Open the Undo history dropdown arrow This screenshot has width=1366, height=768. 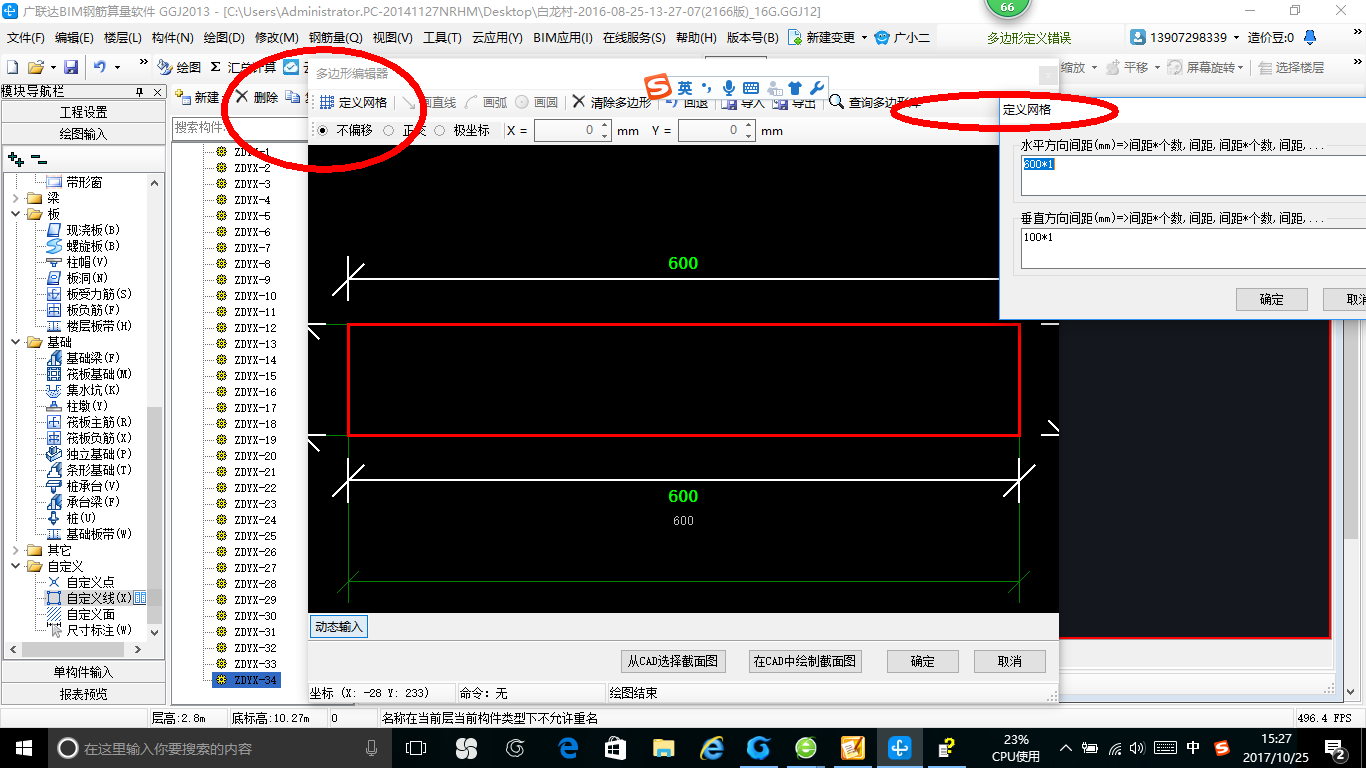pos(118,67)
